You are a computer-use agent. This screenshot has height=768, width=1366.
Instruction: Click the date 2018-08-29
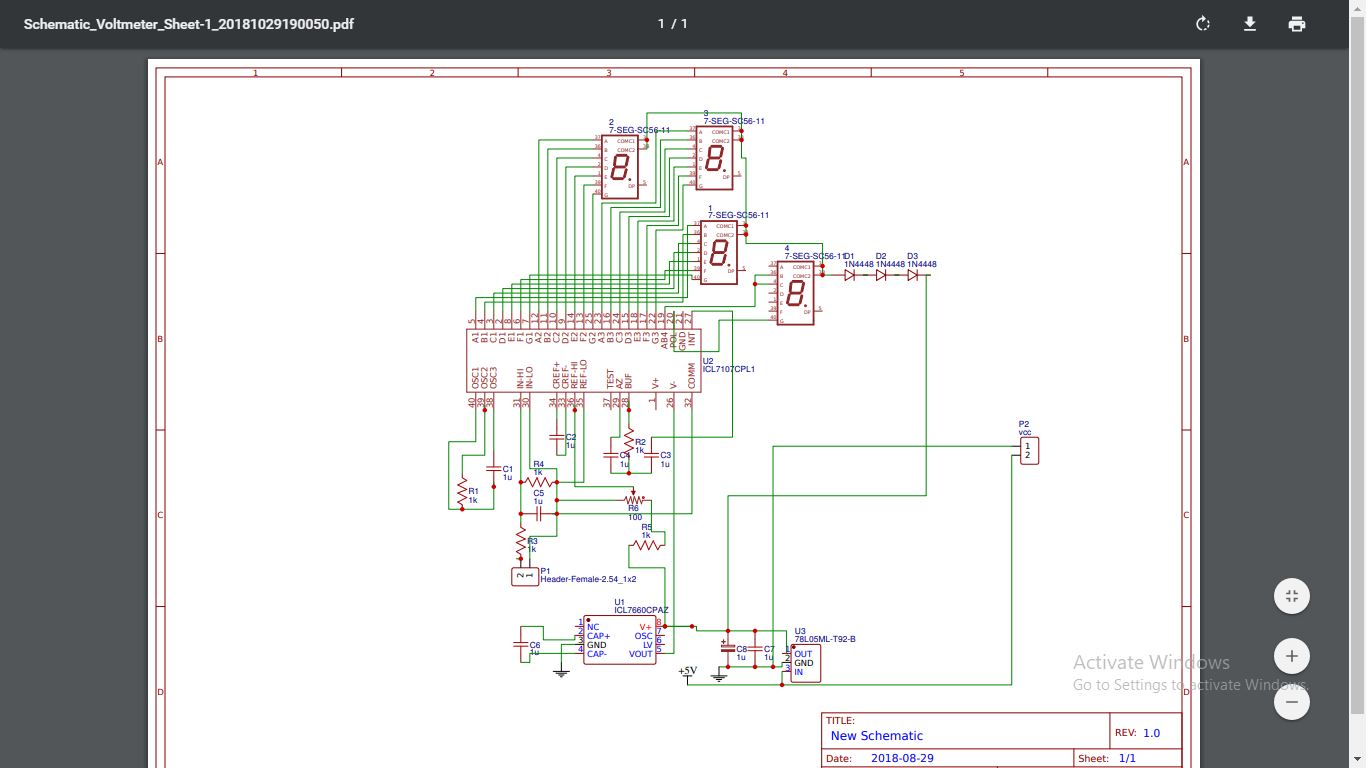pos(902,758)
